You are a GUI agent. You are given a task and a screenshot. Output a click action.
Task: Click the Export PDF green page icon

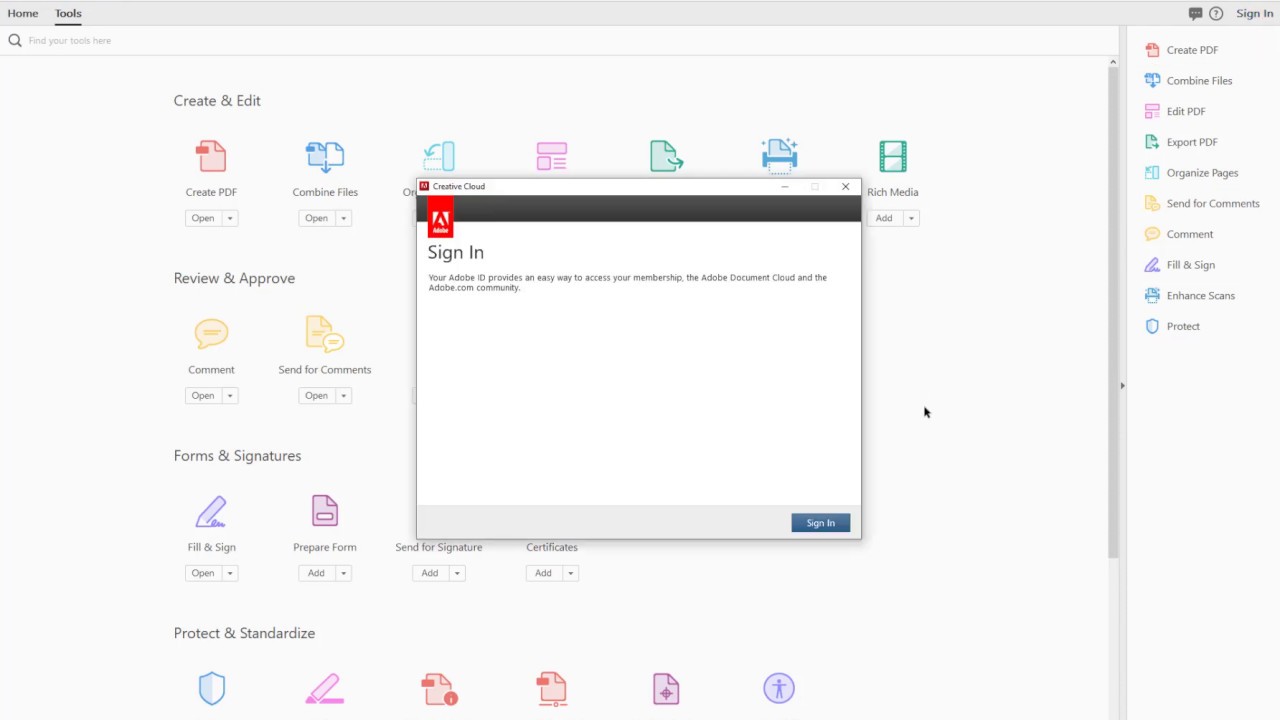pyautogui.click(x=666, y=156)
